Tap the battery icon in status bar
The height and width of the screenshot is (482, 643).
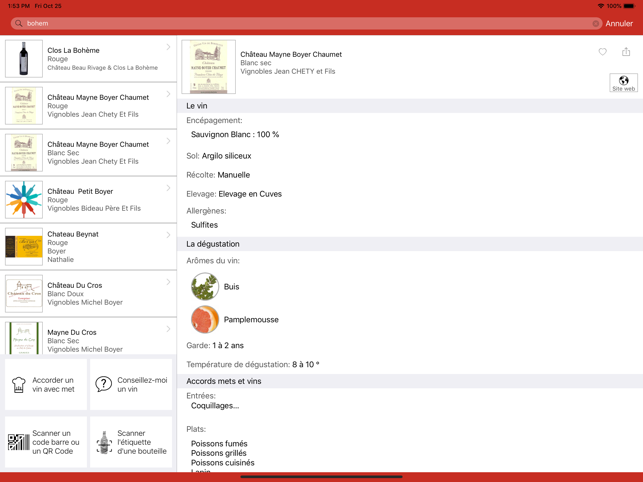pos(629,6)
